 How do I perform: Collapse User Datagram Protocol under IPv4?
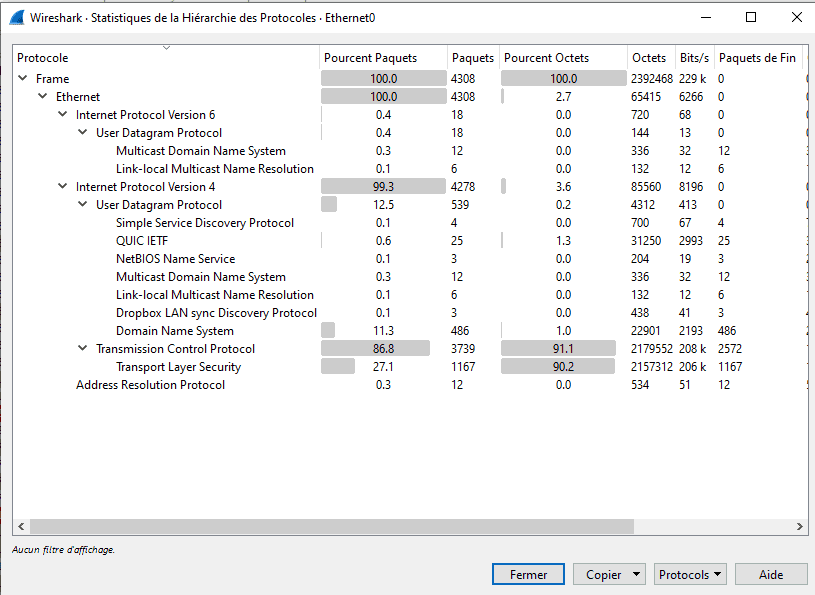[x=83, y=204]
